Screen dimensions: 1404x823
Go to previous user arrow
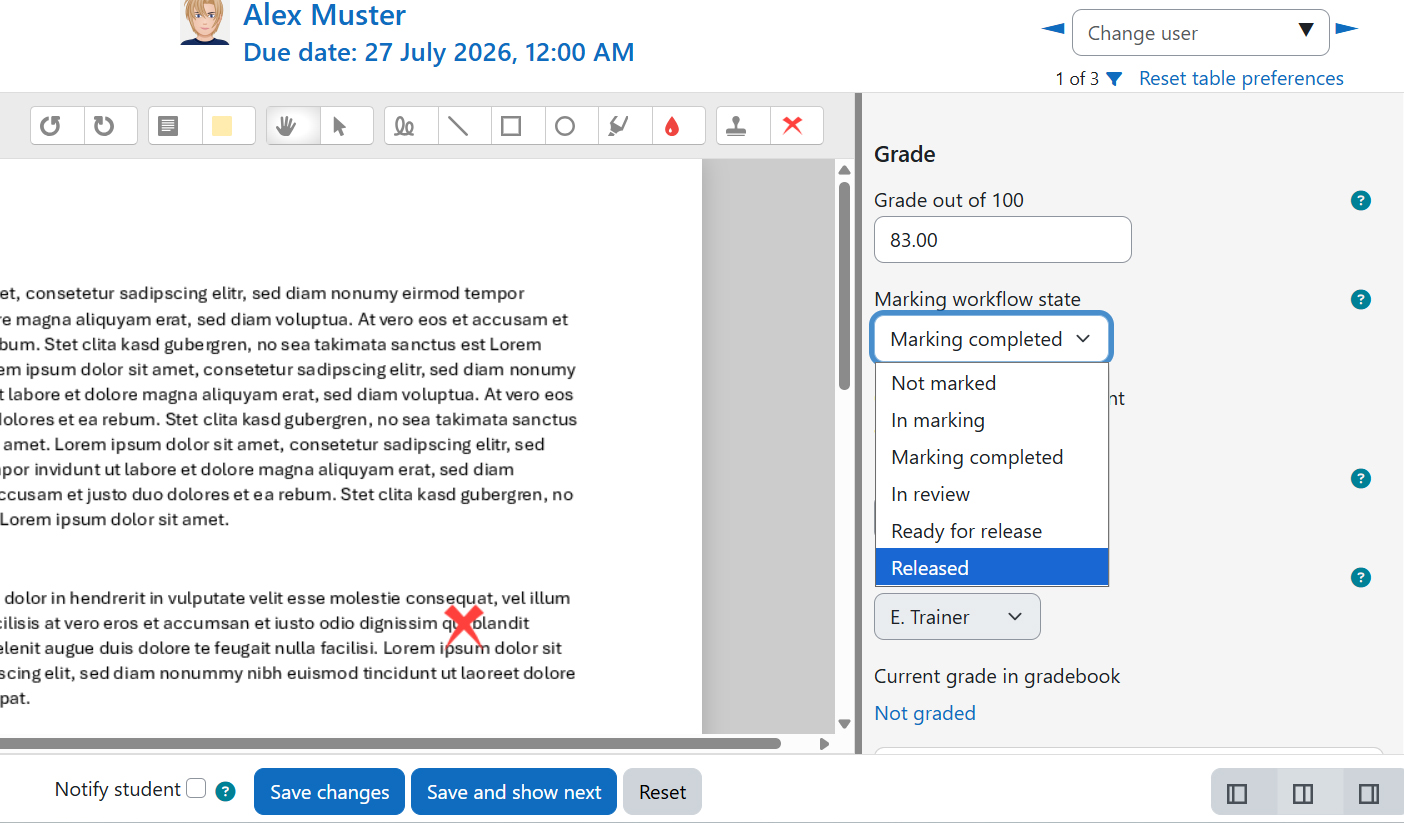1052,29
